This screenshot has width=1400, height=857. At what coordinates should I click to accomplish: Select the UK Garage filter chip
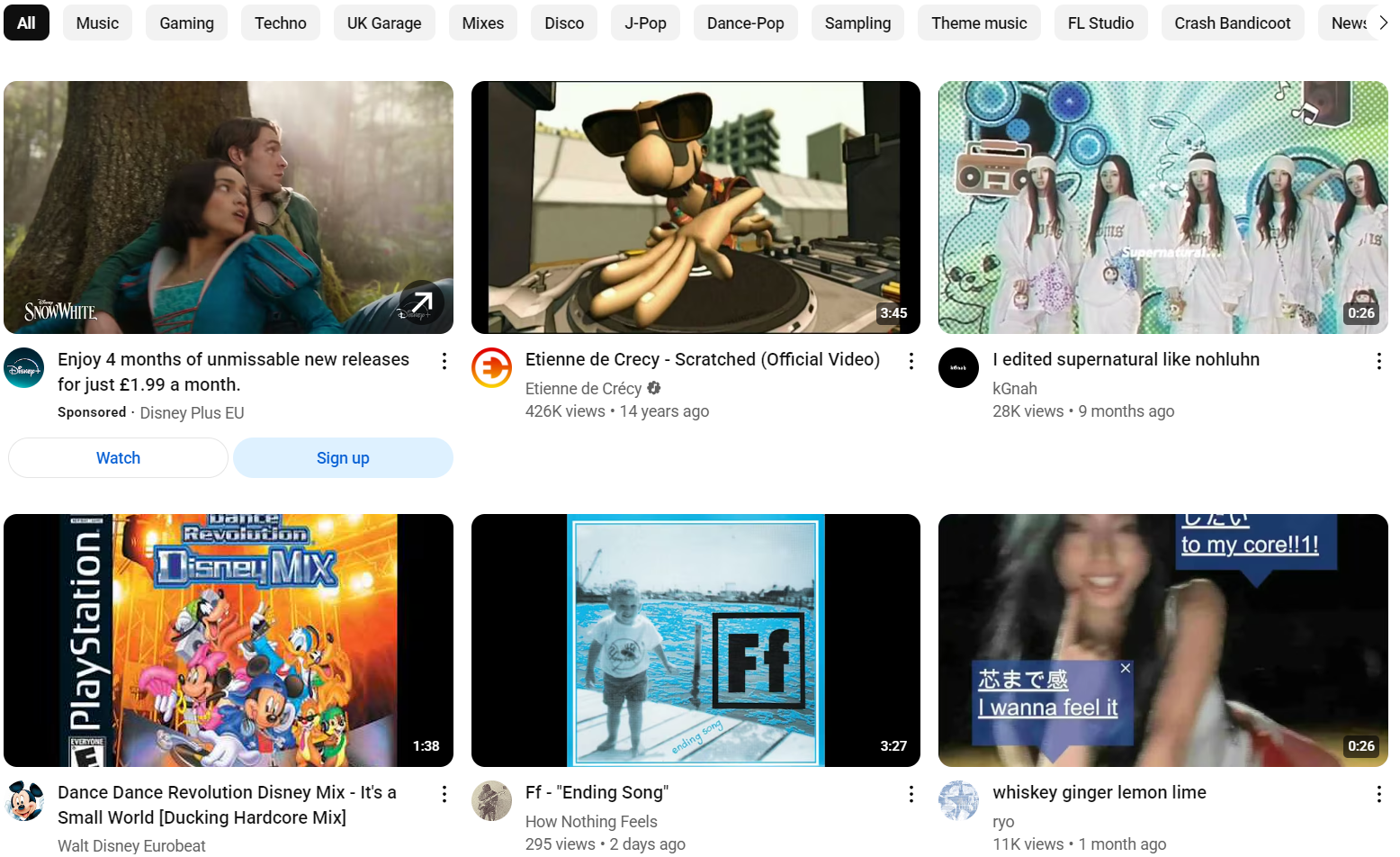(384, 23)
